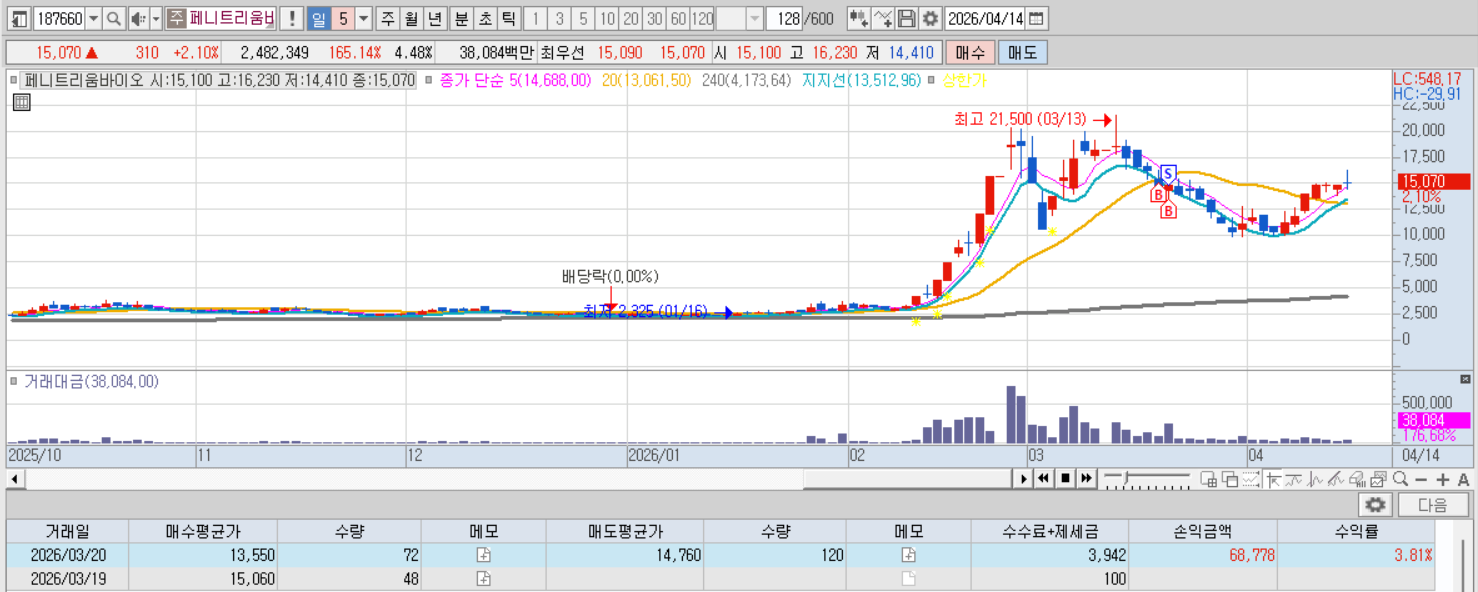Click the overlapping windows icon

1230,479
